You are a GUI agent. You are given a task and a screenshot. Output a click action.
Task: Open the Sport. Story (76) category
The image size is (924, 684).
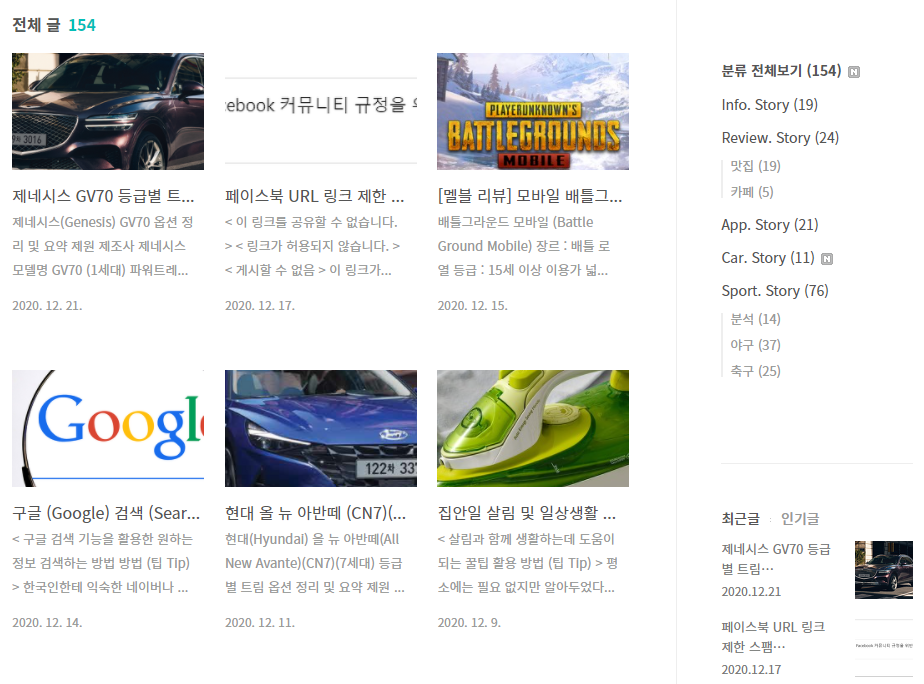(x=774, y=291)
